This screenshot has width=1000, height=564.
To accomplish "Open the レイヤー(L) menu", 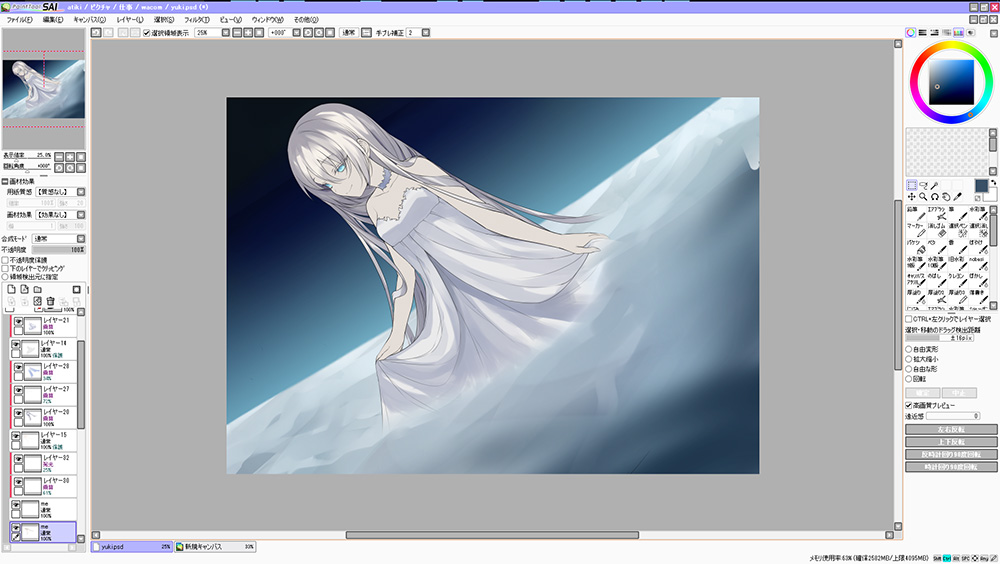I will click(x=129, y=20).
